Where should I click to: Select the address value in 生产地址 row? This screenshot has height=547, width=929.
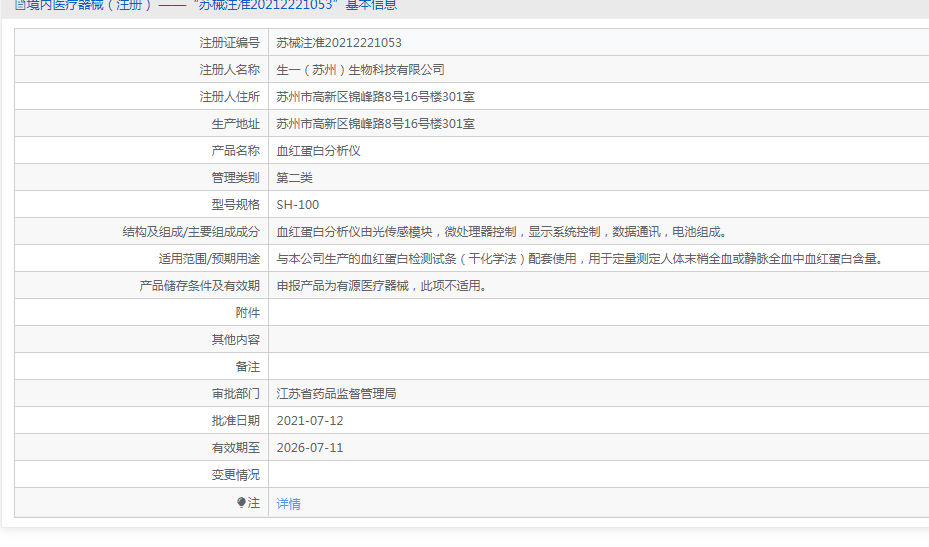(376, 124)
